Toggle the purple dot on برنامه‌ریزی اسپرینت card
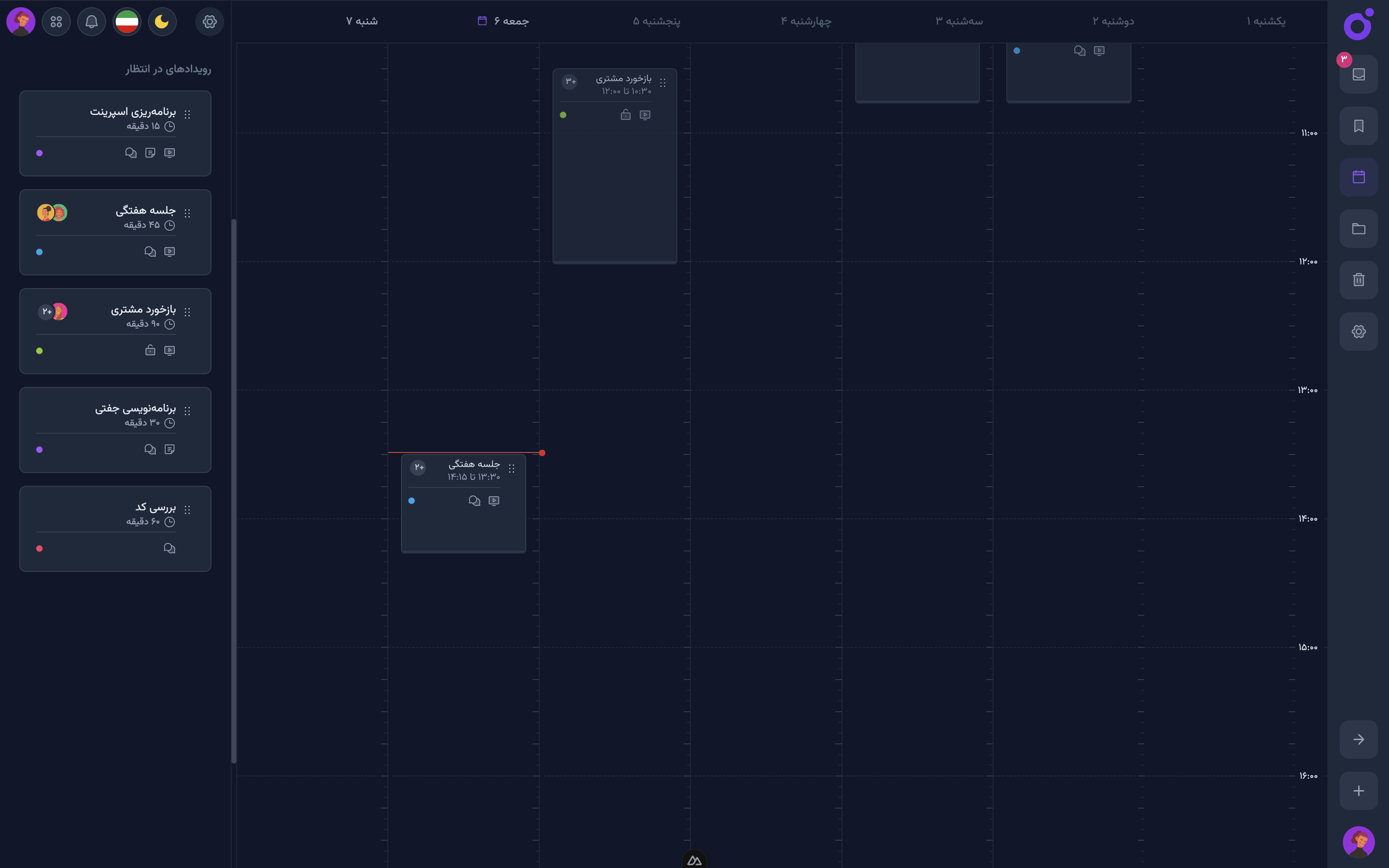Viewport: 1389px width, 868px height. point(39,153)
